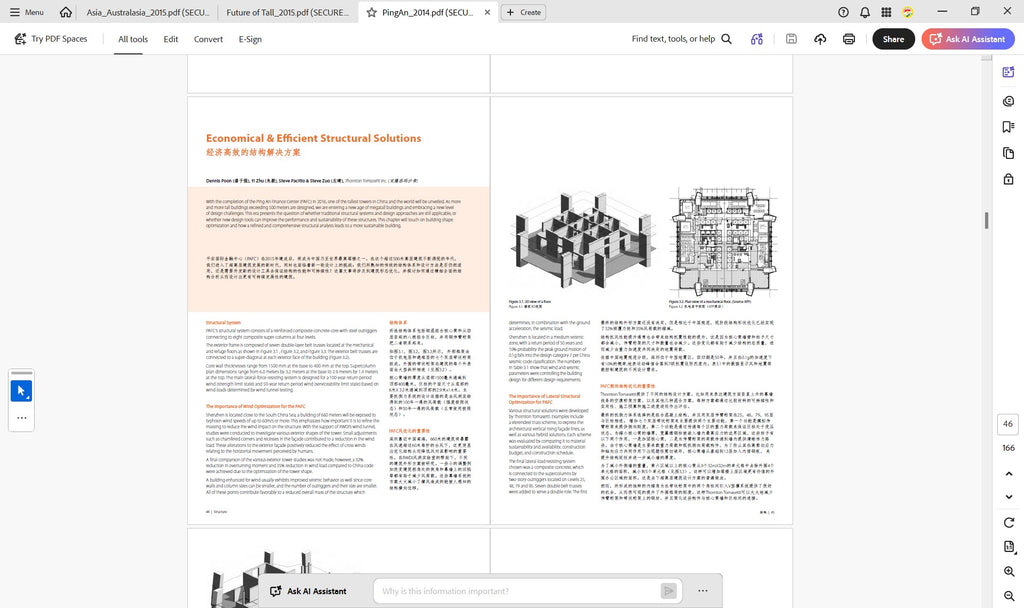Open the Convert menu
Screen dimensions: 1024x608
click(x=208, y=39)
